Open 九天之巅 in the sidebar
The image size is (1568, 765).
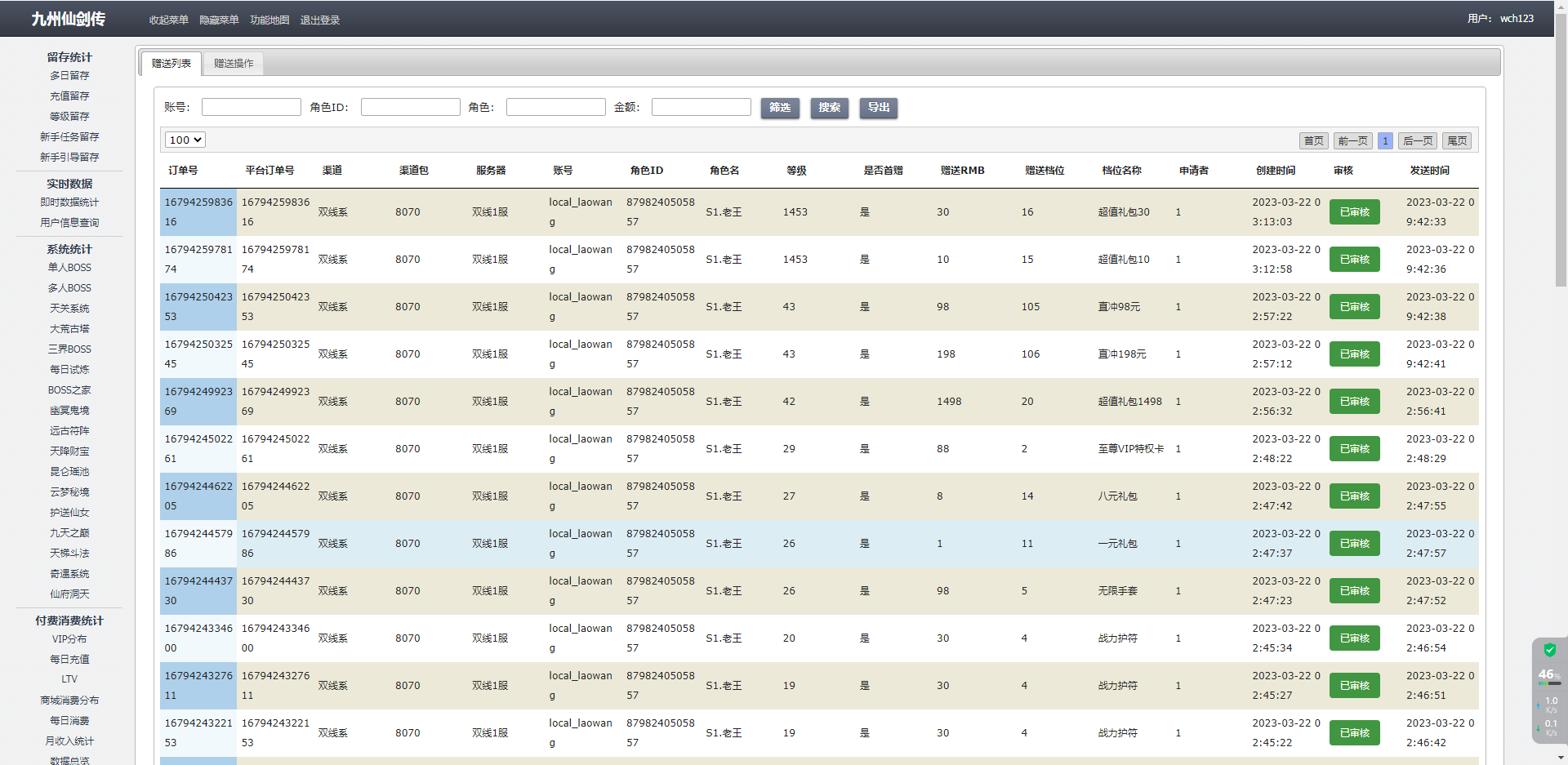(69, 533)
